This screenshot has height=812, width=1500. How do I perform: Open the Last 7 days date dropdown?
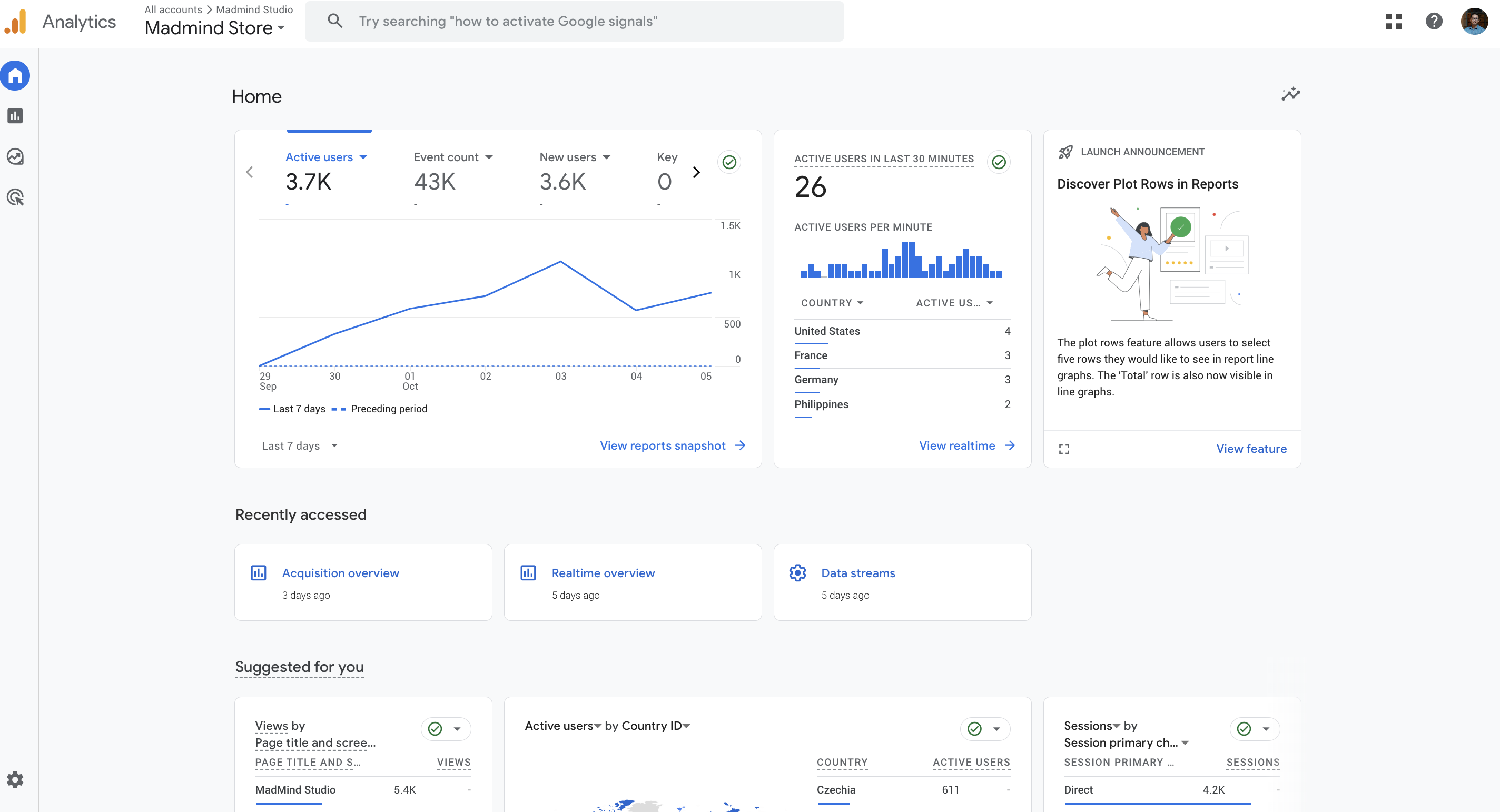click(x=299, y=446)
